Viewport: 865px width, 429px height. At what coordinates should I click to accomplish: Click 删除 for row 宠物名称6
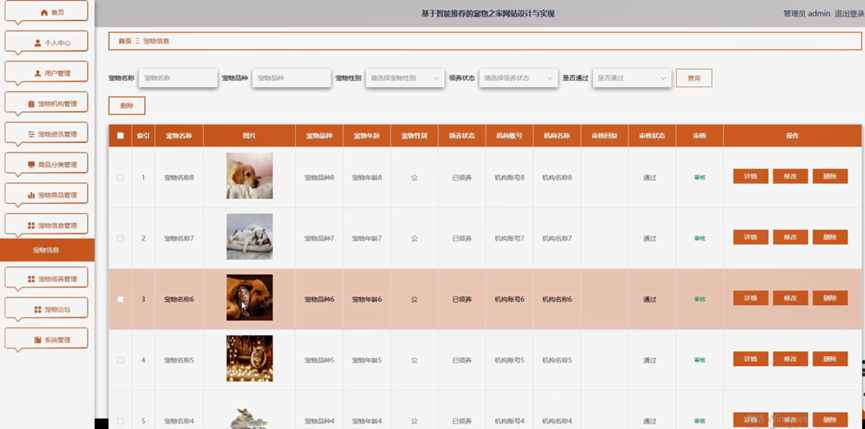pyautogui.click(x=830, y=298)
